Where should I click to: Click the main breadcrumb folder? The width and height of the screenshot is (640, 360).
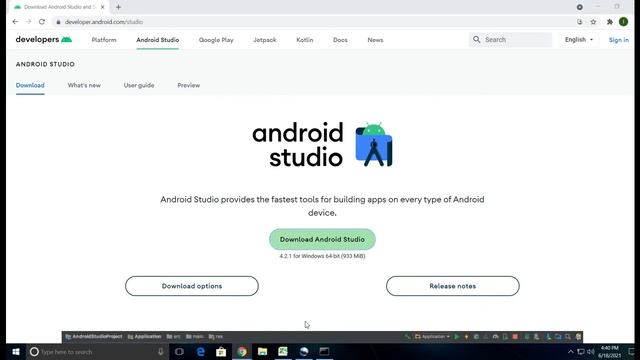click(x=195, y=337)
